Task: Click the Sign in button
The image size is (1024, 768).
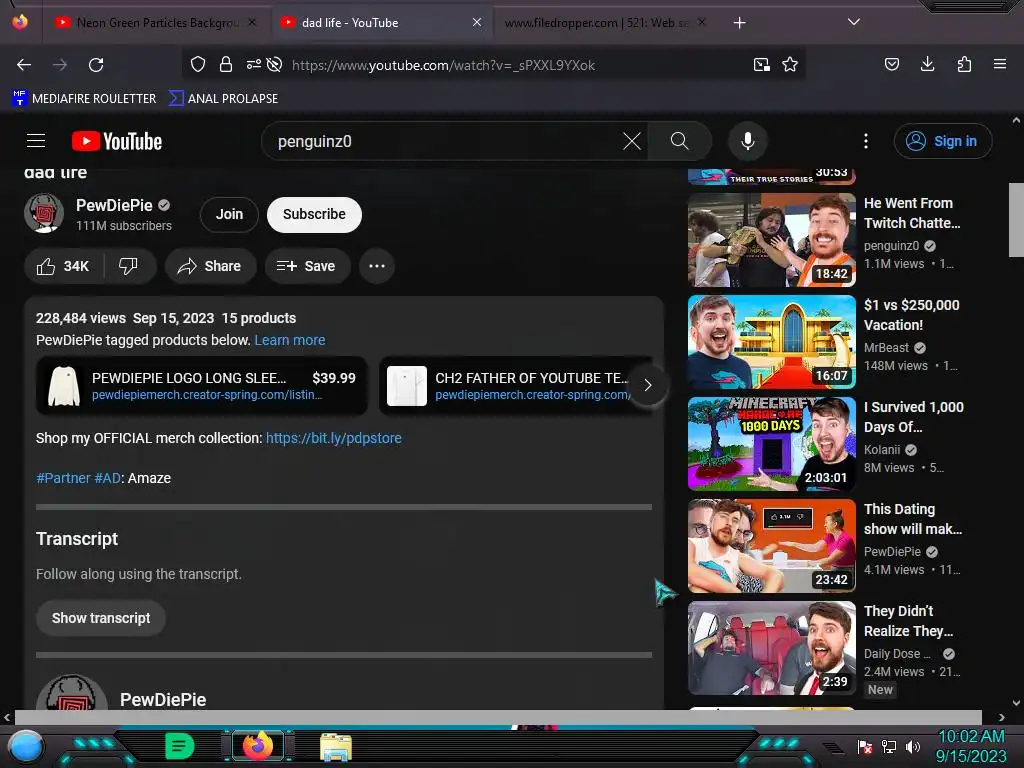Action: (x=942, y=141)
